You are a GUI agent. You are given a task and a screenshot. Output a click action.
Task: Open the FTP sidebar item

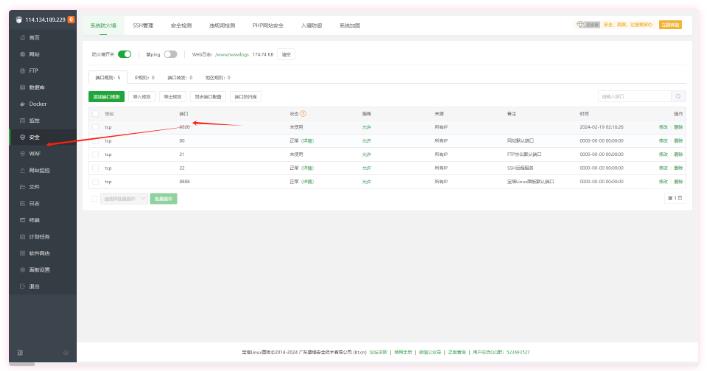[43, 71]
